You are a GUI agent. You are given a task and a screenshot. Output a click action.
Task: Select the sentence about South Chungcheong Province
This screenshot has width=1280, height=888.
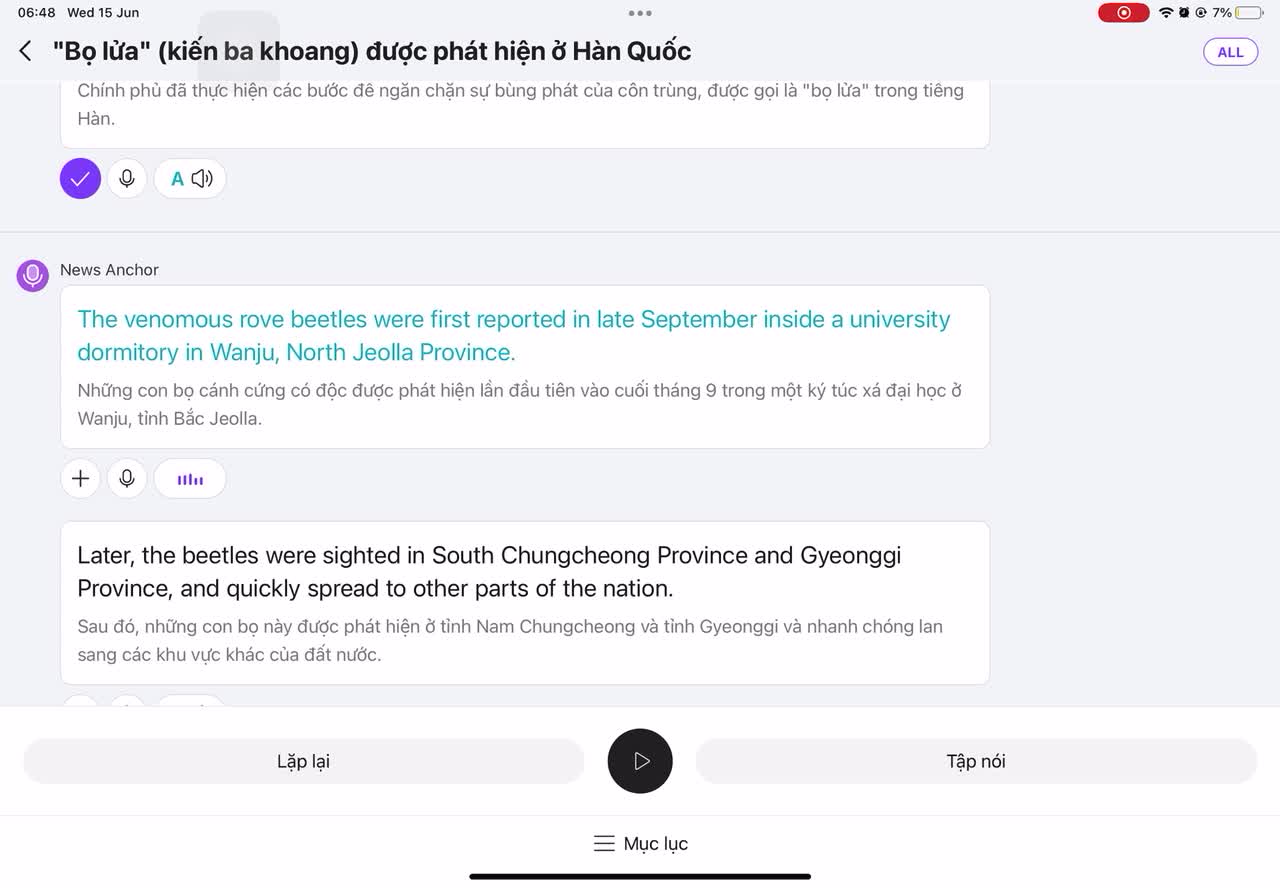click(x=489, y=571)
